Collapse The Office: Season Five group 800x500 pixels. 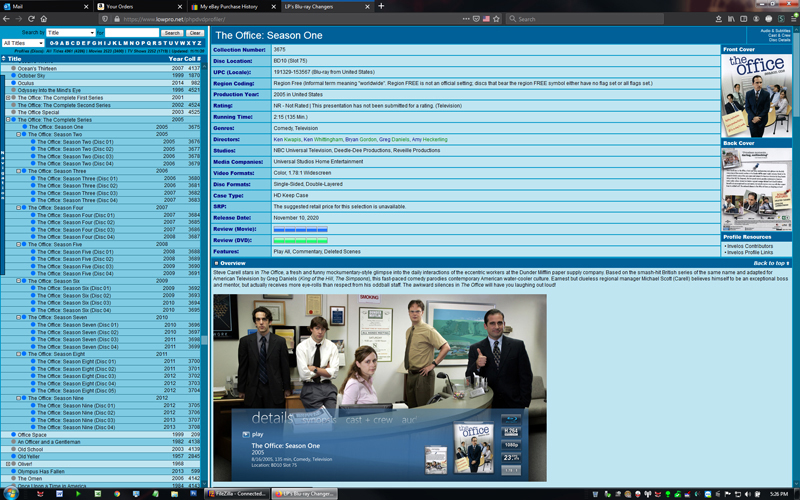[x=18, y=244]
